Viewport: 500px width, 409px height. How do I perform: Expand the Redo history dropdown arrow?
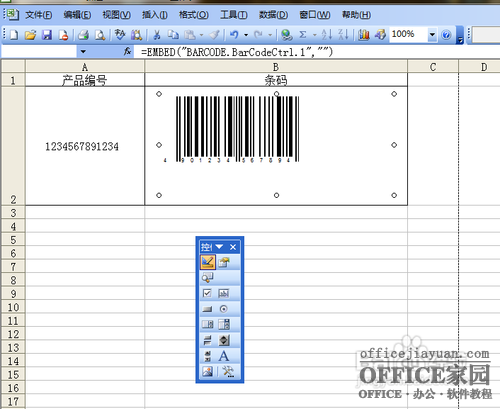[270, 35]
